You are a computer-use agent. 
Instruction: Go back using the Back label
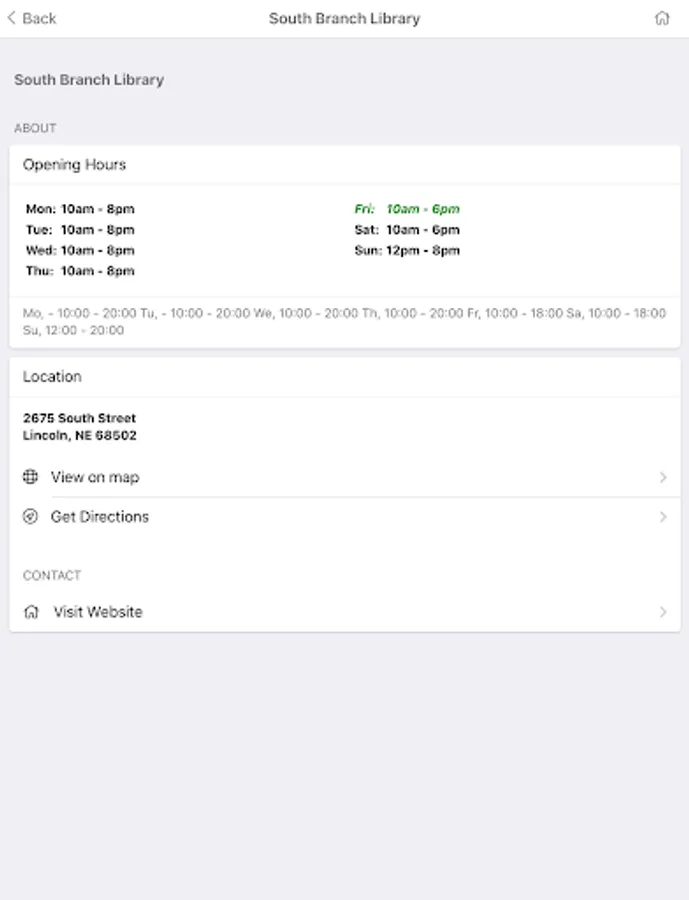click(x=39, y=18)
